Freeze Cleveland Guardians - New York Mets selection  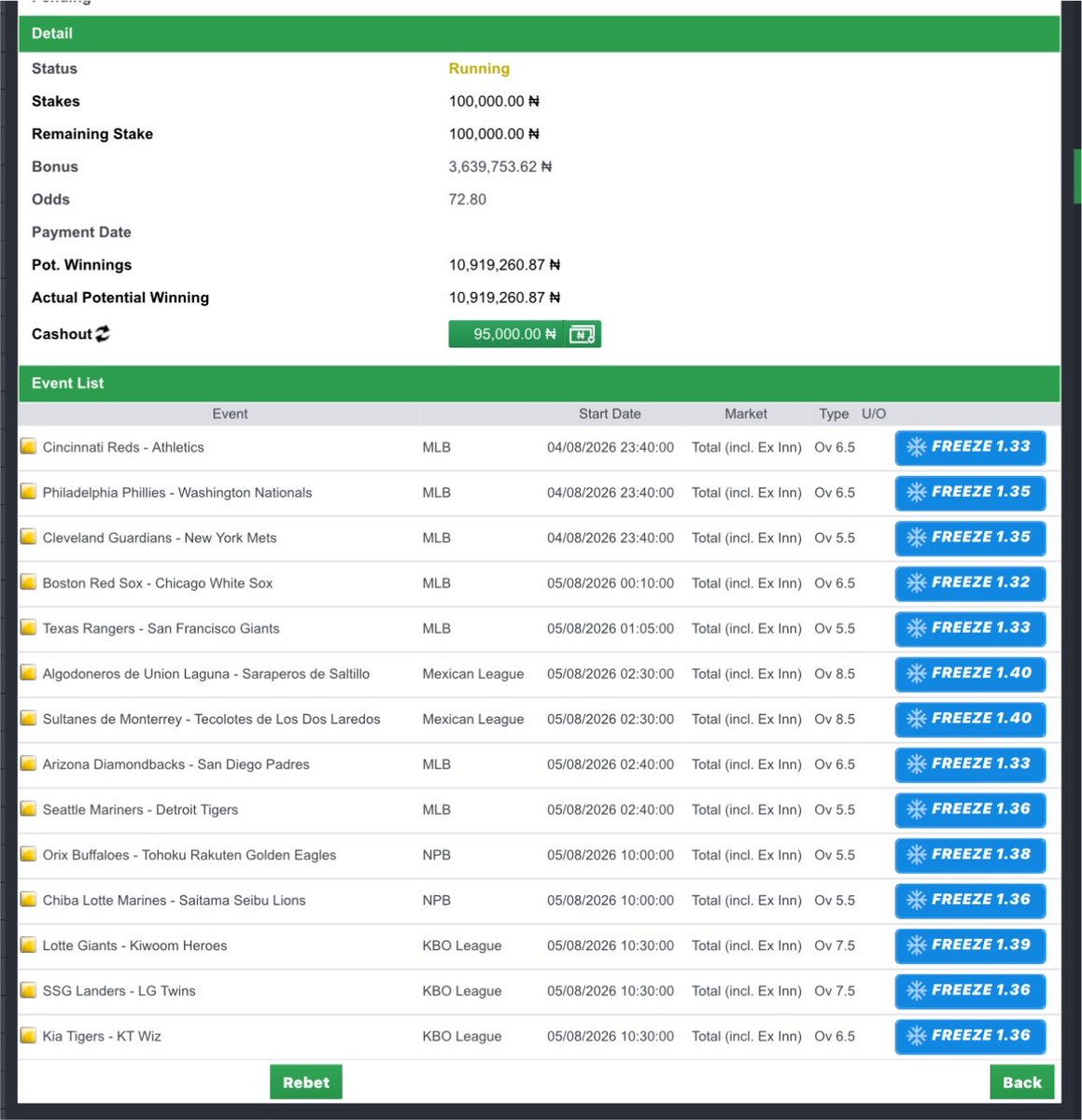(970, 538)
